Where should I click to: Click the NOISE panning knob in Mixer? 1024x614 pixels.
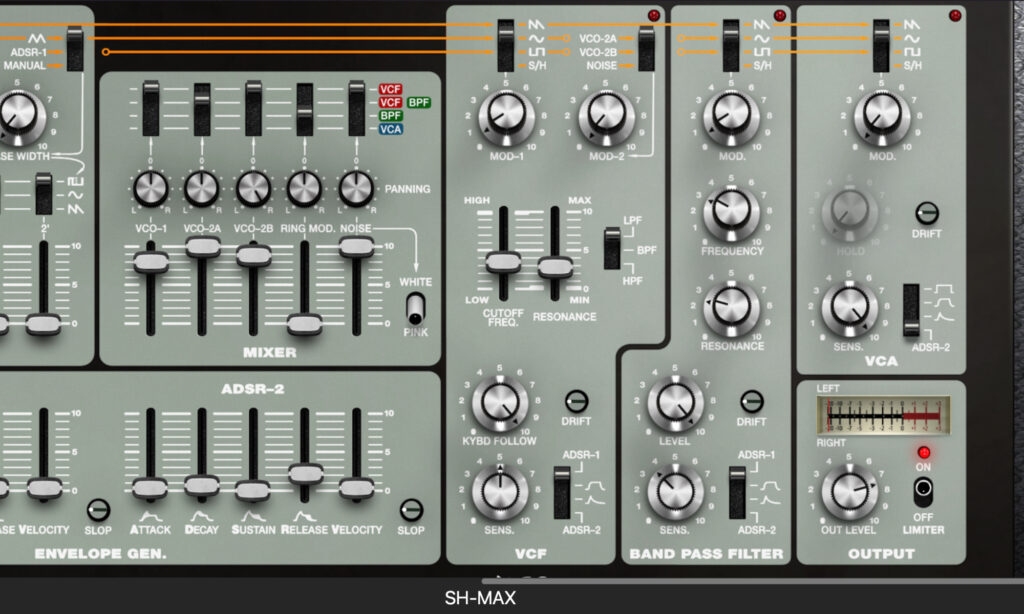click(356, 188)
